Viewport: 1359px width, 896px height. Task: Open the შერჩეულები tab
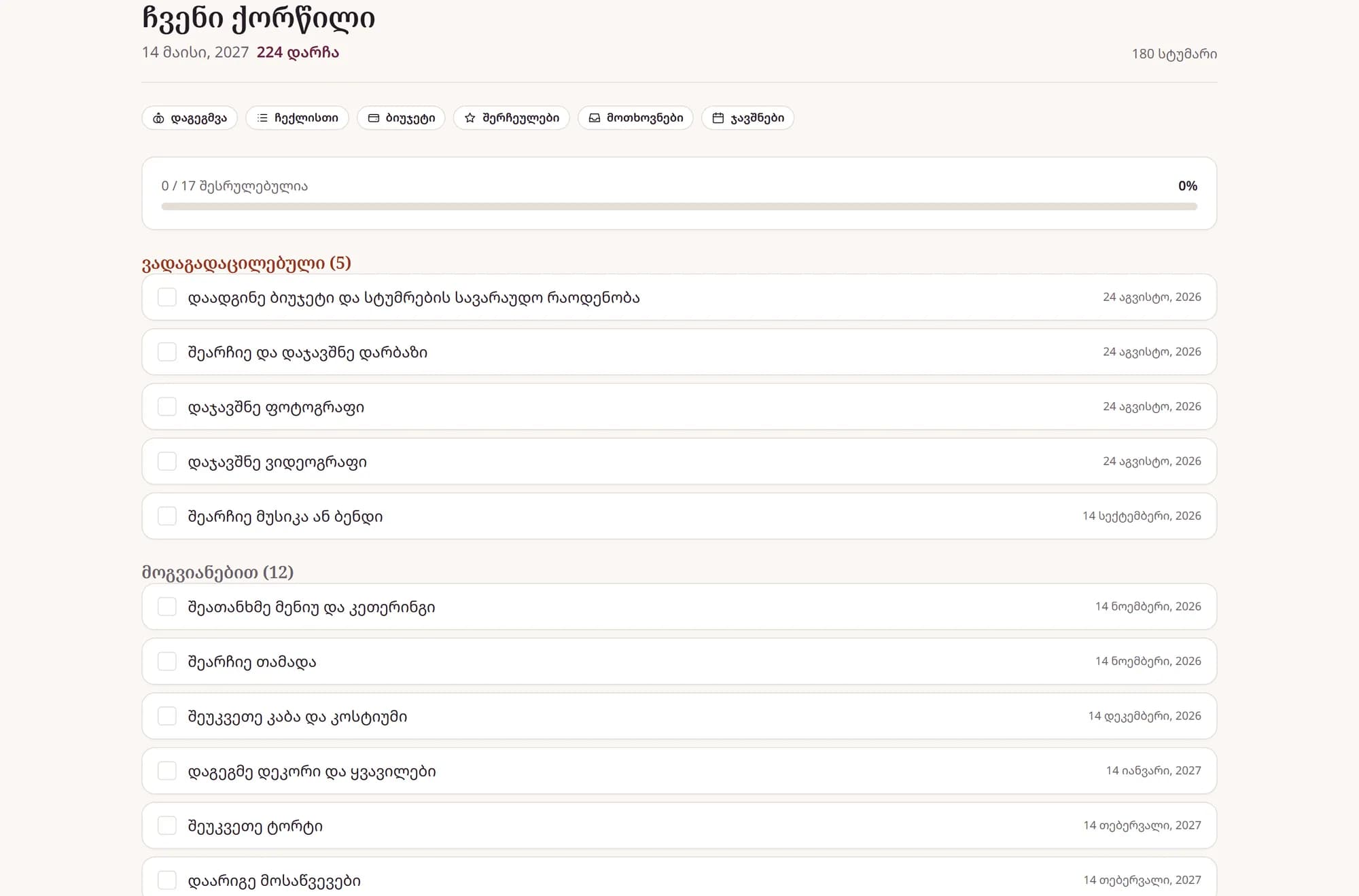[x=512, y=118]
